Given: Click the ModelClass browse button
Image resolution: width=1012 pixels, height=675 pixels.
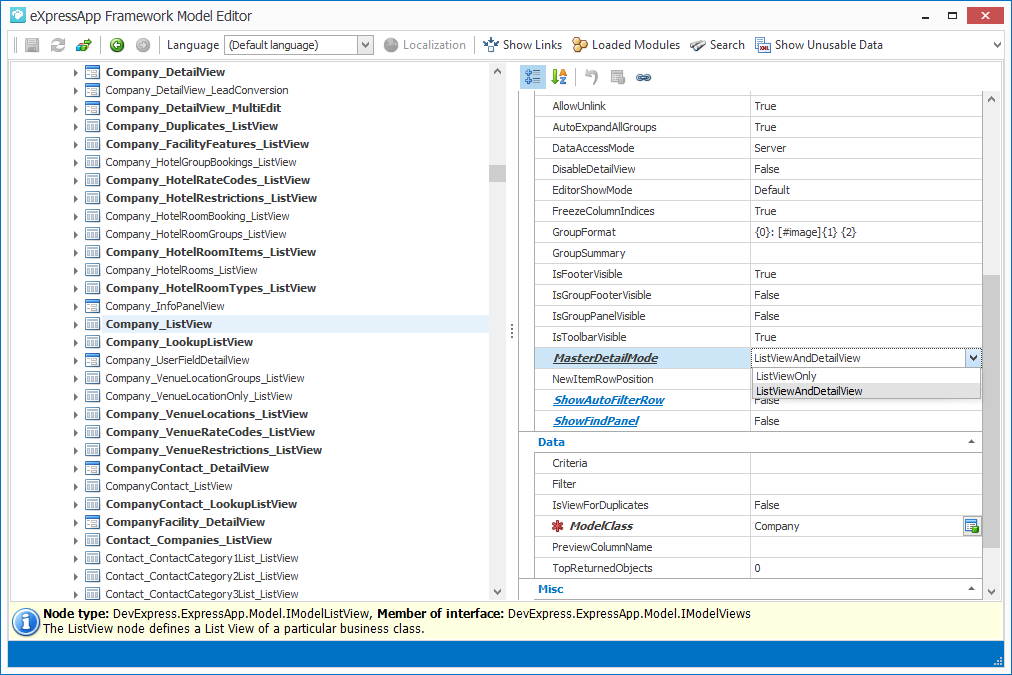Looking at the screenshot, I should [x=971, y=526].
